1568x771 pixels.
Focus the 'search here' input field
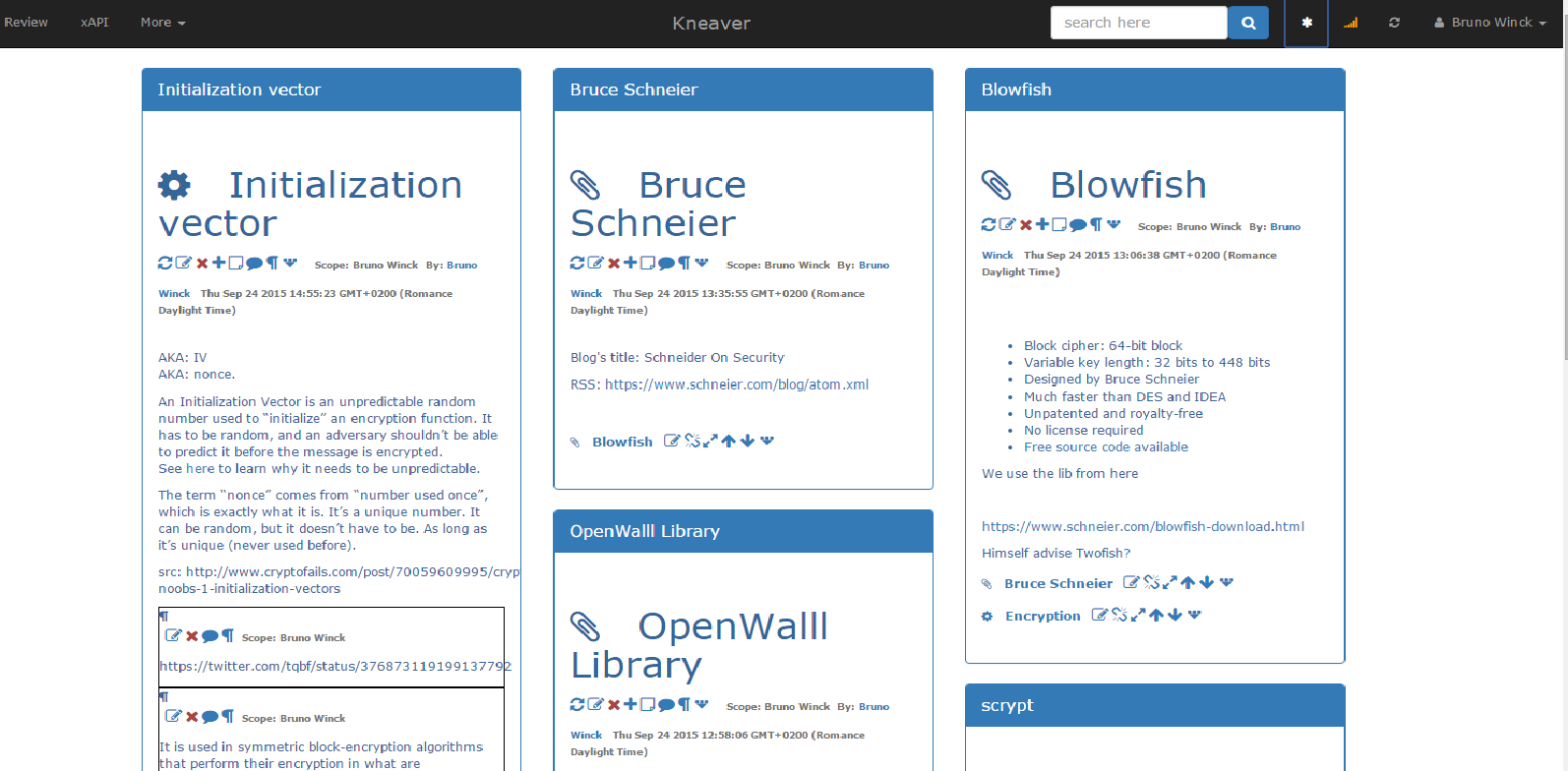click(1138, 23)
